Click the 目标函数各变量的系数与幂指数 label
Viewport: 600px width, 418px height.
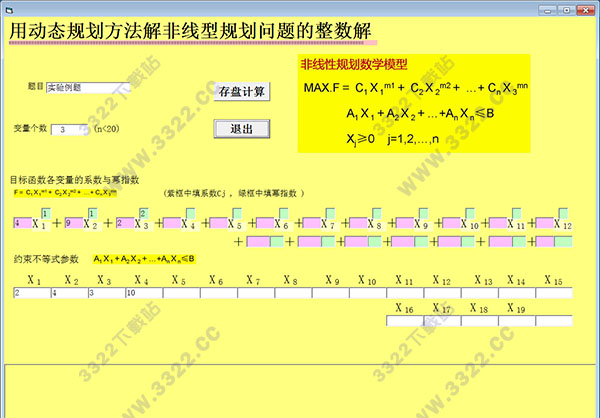74,180
